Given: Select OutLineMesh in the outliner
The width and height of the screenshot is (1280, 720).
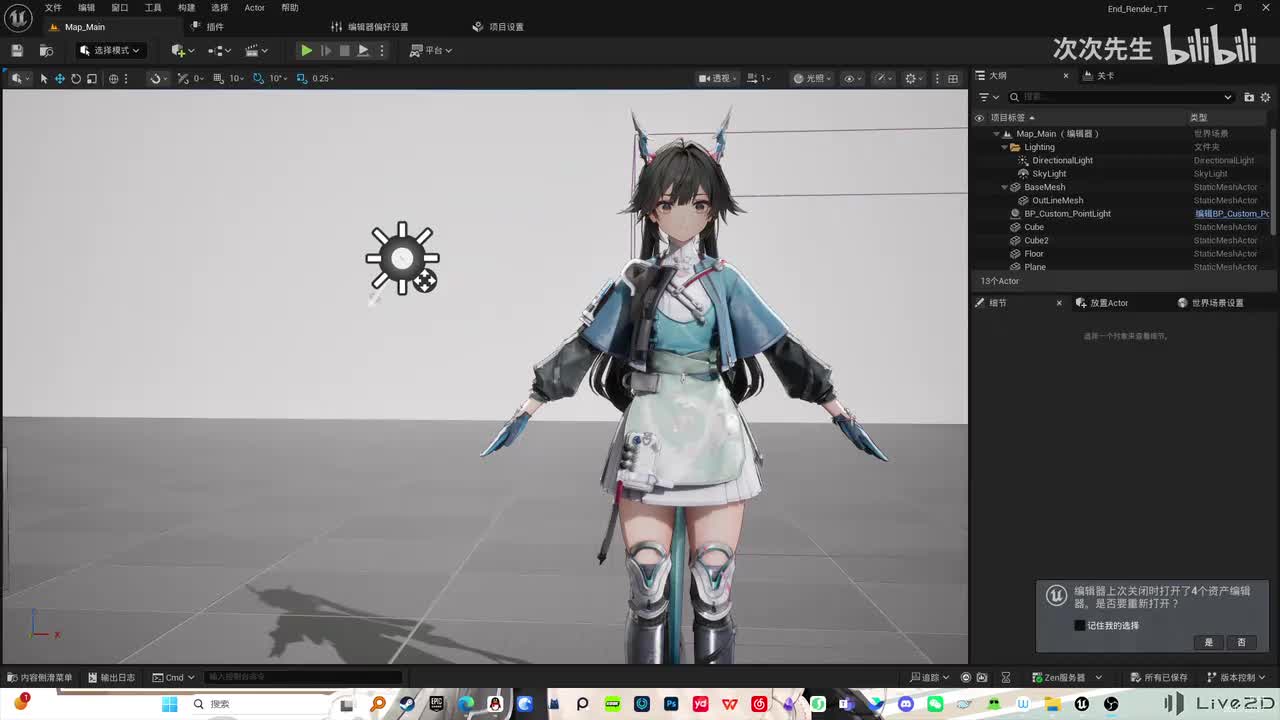Looking at the screenshot, I should click(x=1057, y=200).
